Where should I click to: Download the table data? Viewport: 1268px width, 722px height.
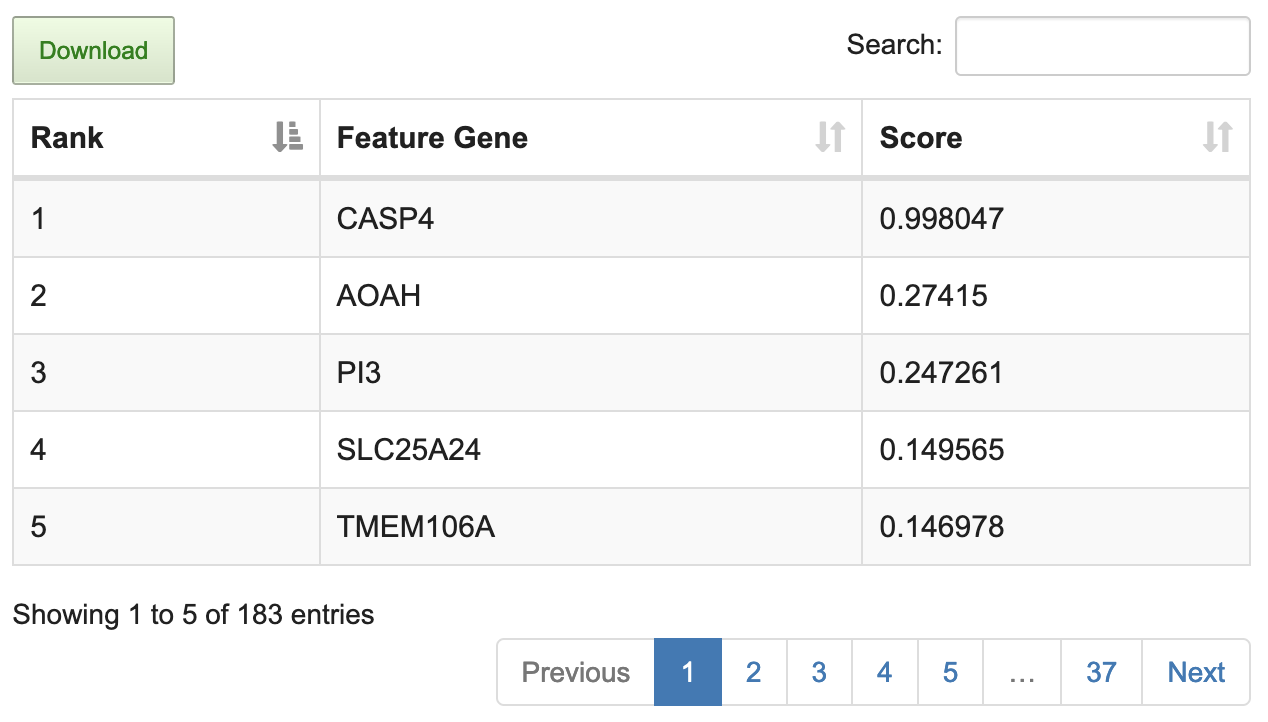93,51
